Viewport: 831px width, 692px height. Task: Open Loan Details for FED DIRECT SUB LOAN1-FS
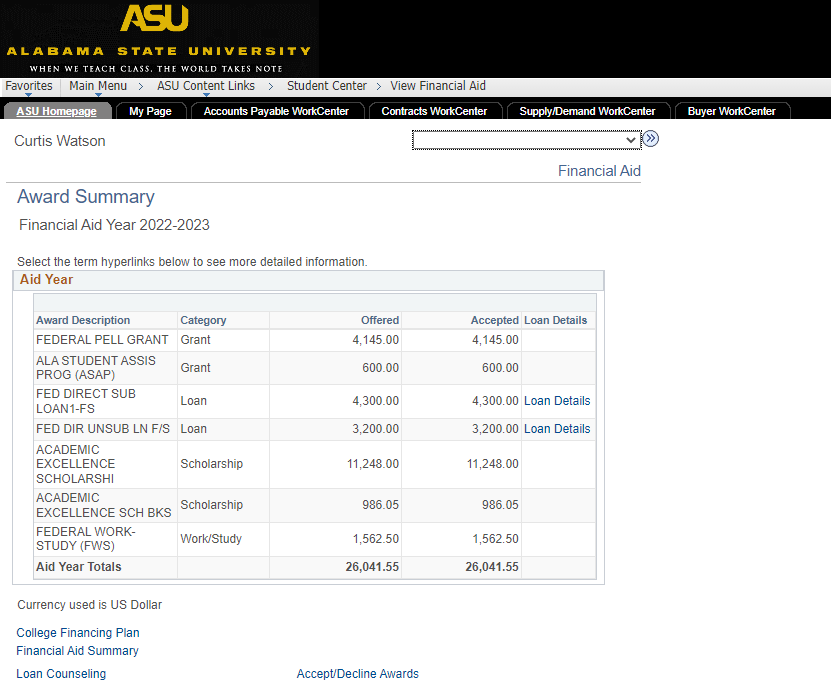pyautogui.click(x=557, y=401)
